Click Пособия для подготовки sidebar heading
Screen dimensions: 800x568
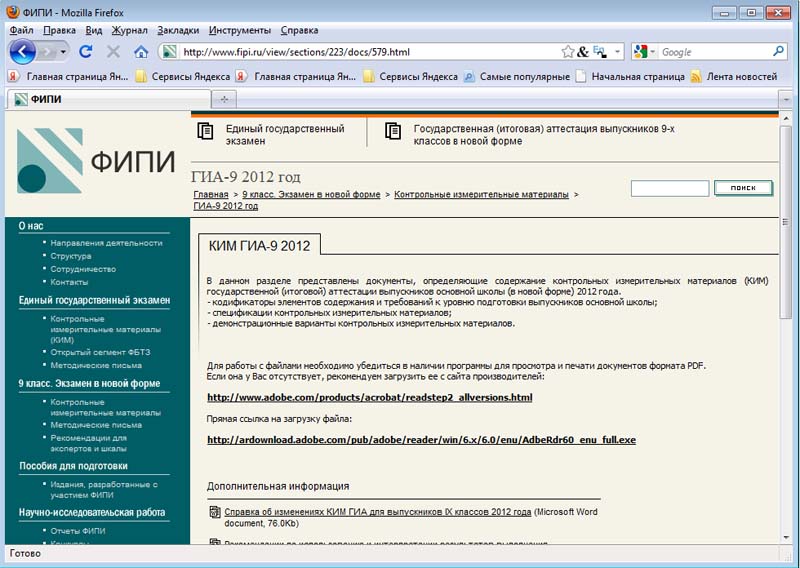[x=73, y=466]
